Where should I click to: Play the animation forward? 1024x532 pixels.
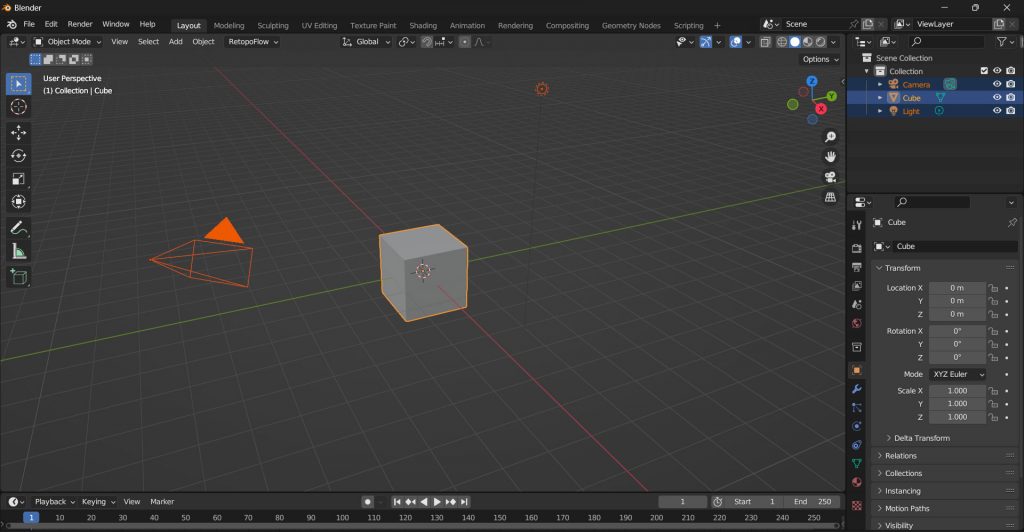point(437,502)
